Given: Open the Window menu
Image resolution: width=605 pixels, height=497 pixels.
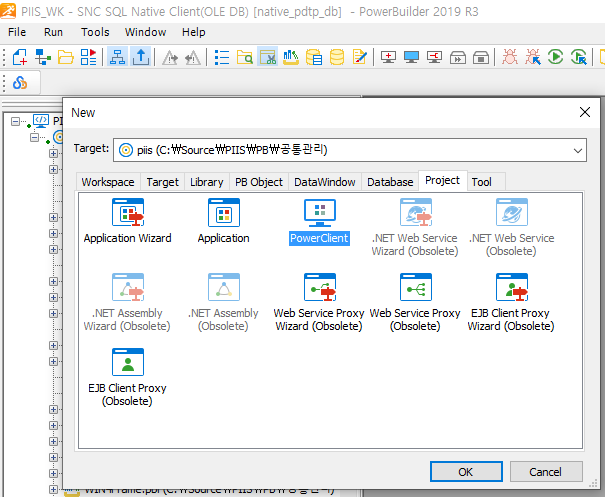Looking at the screenshot, I should (145, 32).
